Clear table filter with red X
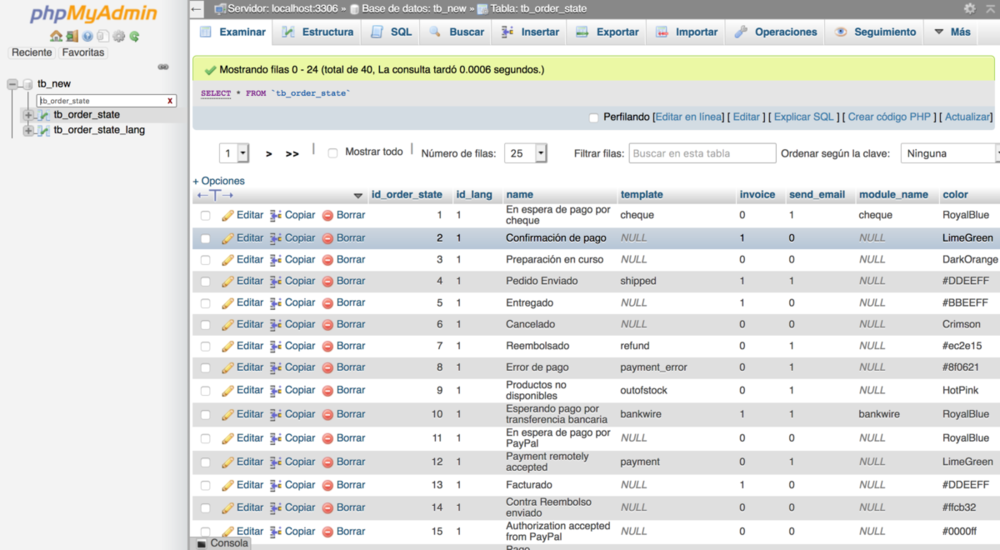 pyautogui.click(x=170, y=101)
